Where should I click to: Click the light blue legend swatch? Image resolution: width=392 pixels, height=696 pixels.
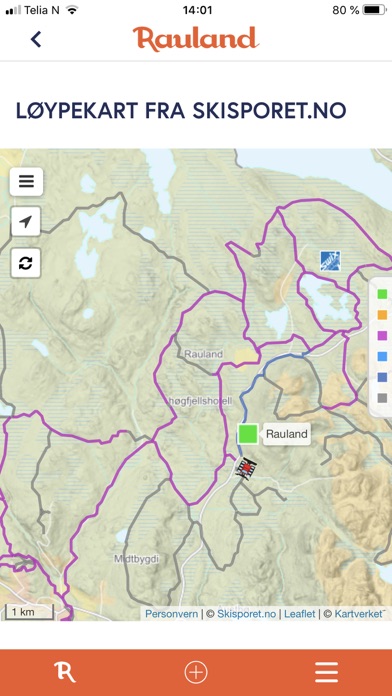[x=382, y=356]
